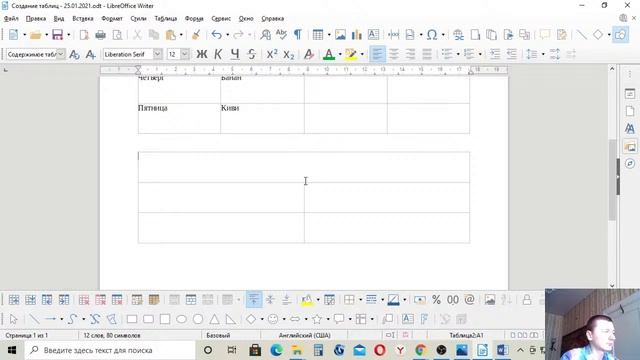The width and height of the screenshot is (640, 360).
Task: Expand the Font Color dropdown arrow
Action: coord(340,54)
